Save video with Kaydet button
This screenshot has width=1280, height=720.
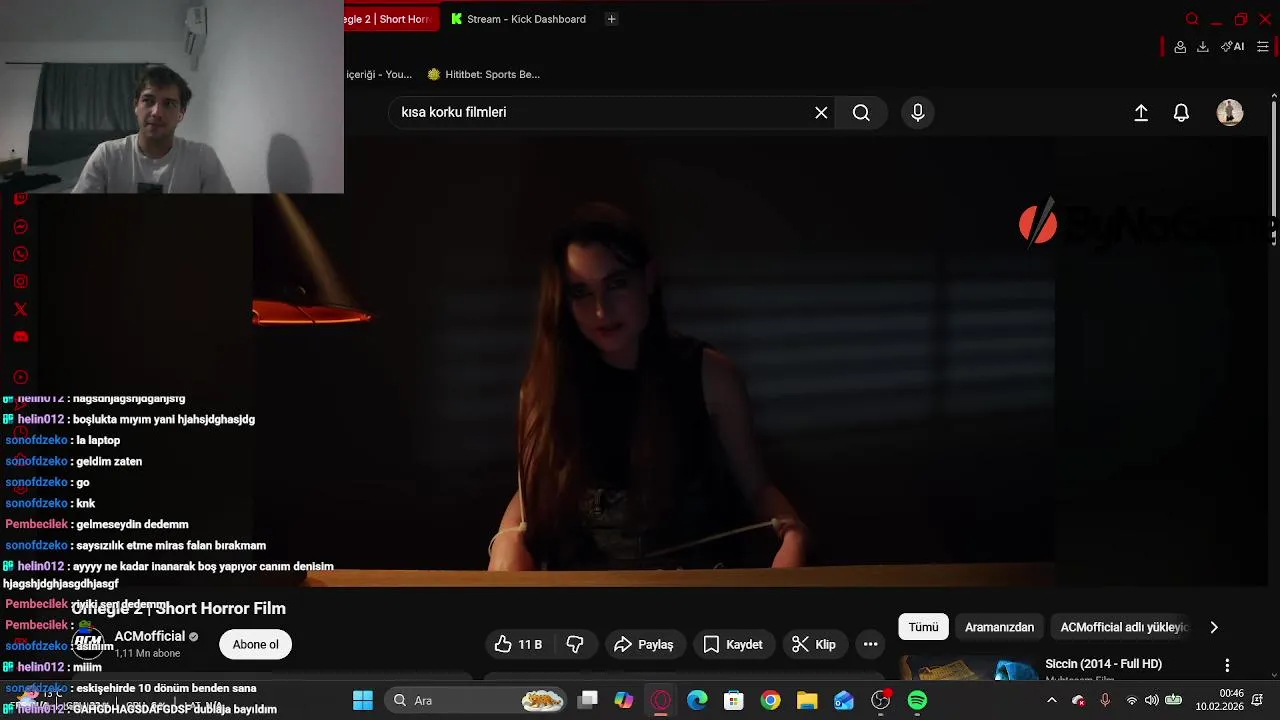coord(733,645)
